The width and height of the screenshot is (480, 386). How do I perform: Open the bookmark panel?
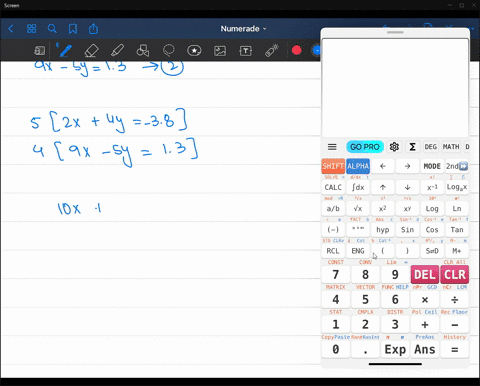click(x=73, y=29)
